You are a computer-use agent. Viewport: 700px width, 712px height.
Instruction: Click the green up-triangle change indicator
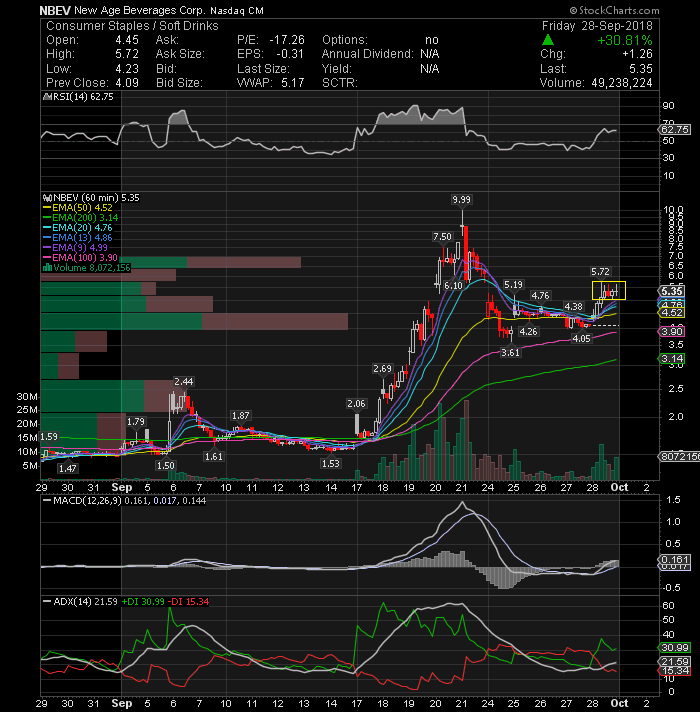pyautogui.click(x=548, y=40)
